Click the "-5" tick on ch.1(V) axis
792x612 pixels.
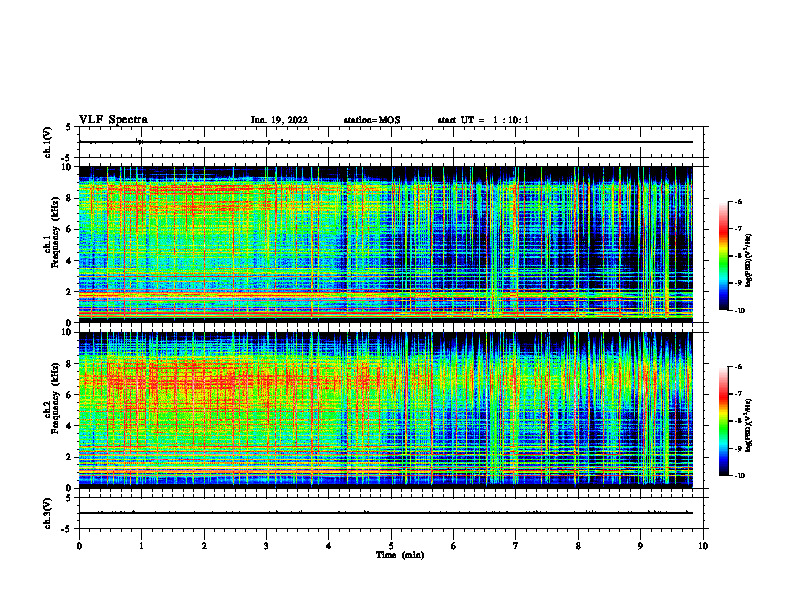coord(67,159)
